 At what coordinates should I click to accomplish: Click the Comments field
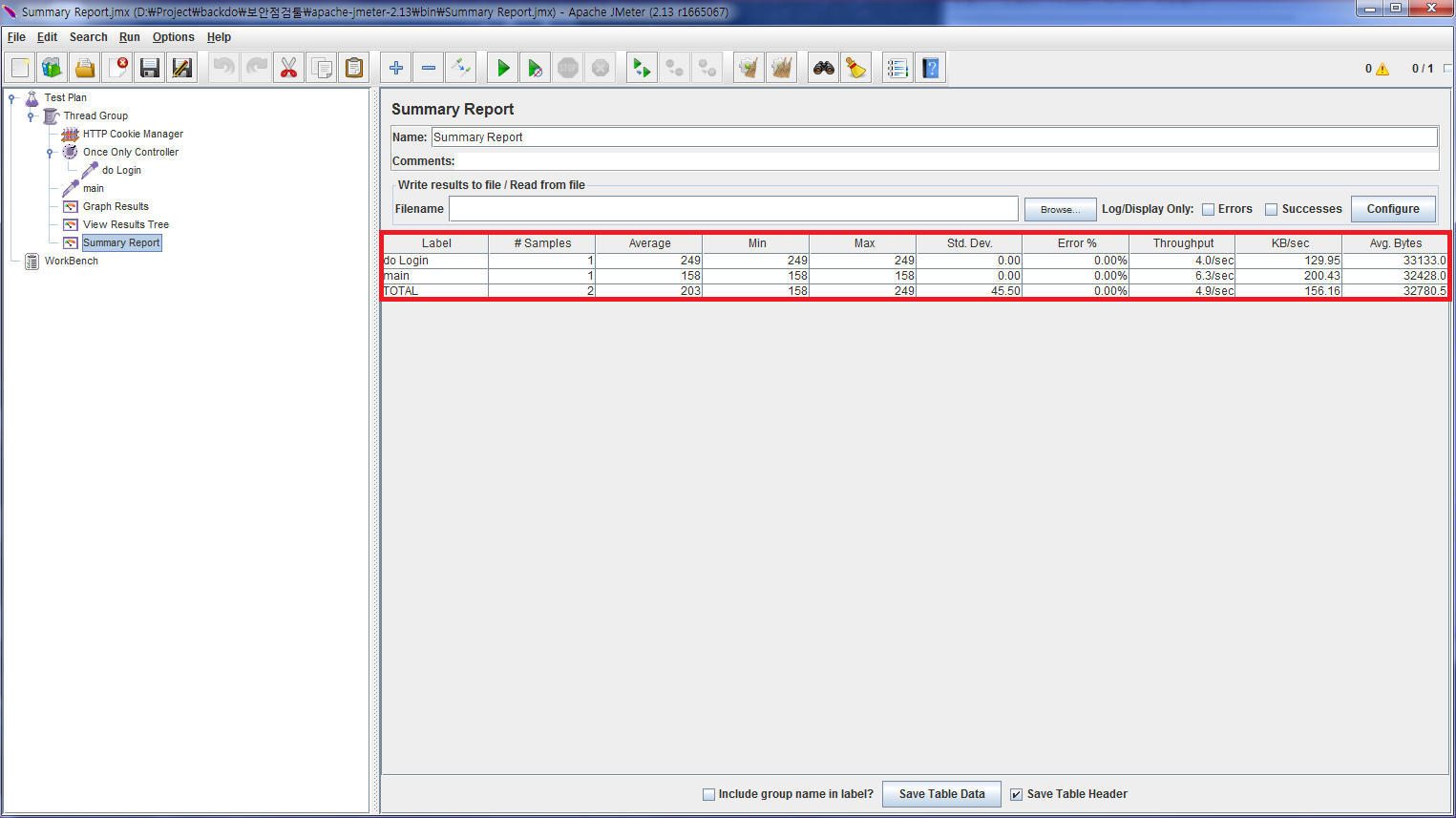click(947, 161)
